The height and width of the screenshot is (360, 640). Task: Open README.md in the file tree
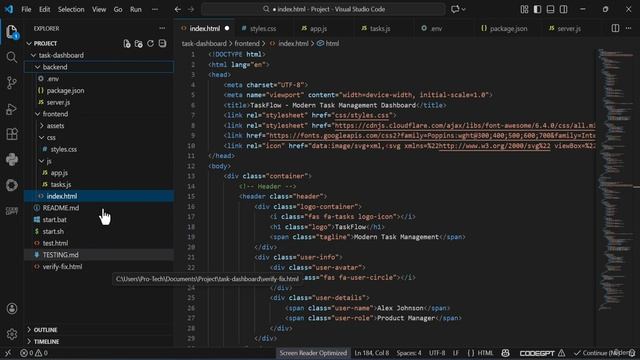pyautogui.click(x=60, y=208)
